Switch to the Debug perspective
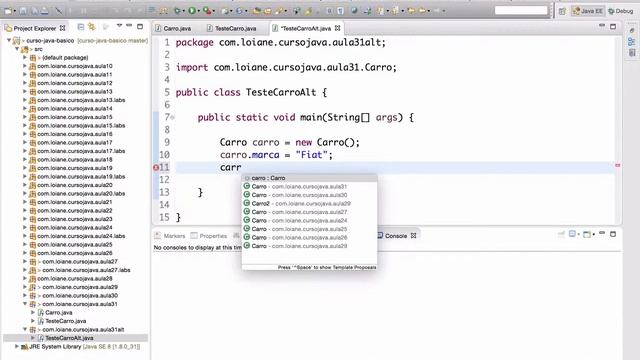The image size is (640, 360). (x=621, y=11)
